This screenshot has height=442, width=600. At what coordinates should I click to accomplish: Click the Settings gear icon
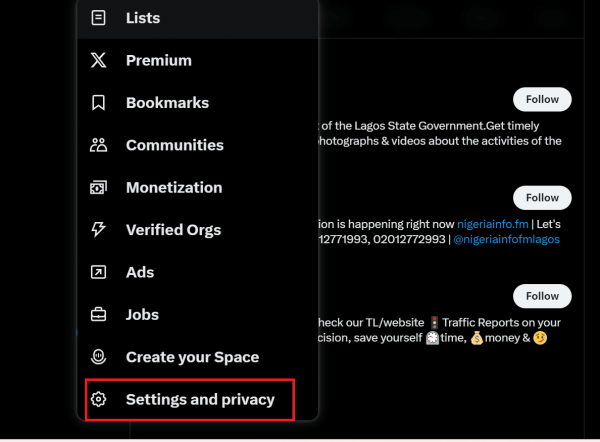tap(98, 399)
